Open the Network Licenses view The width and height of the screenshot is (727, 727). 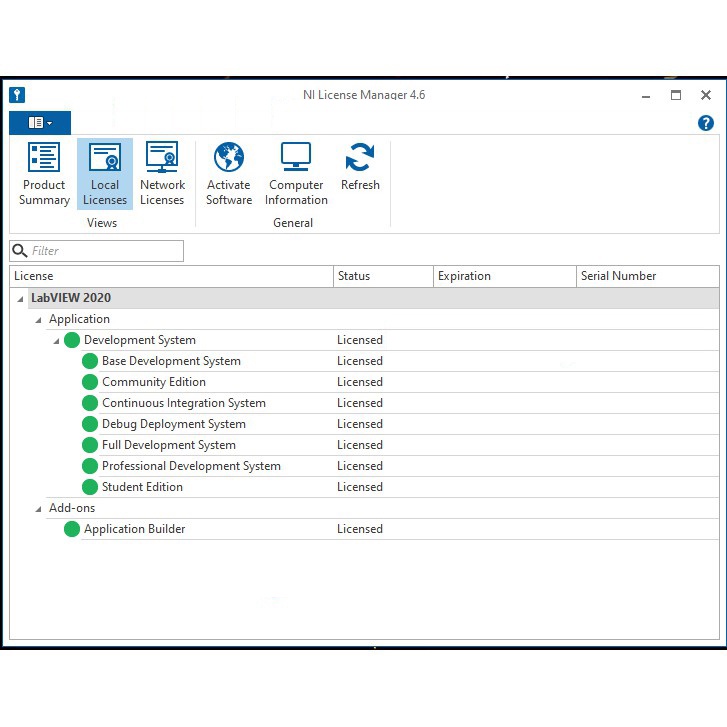coord(162,173)
